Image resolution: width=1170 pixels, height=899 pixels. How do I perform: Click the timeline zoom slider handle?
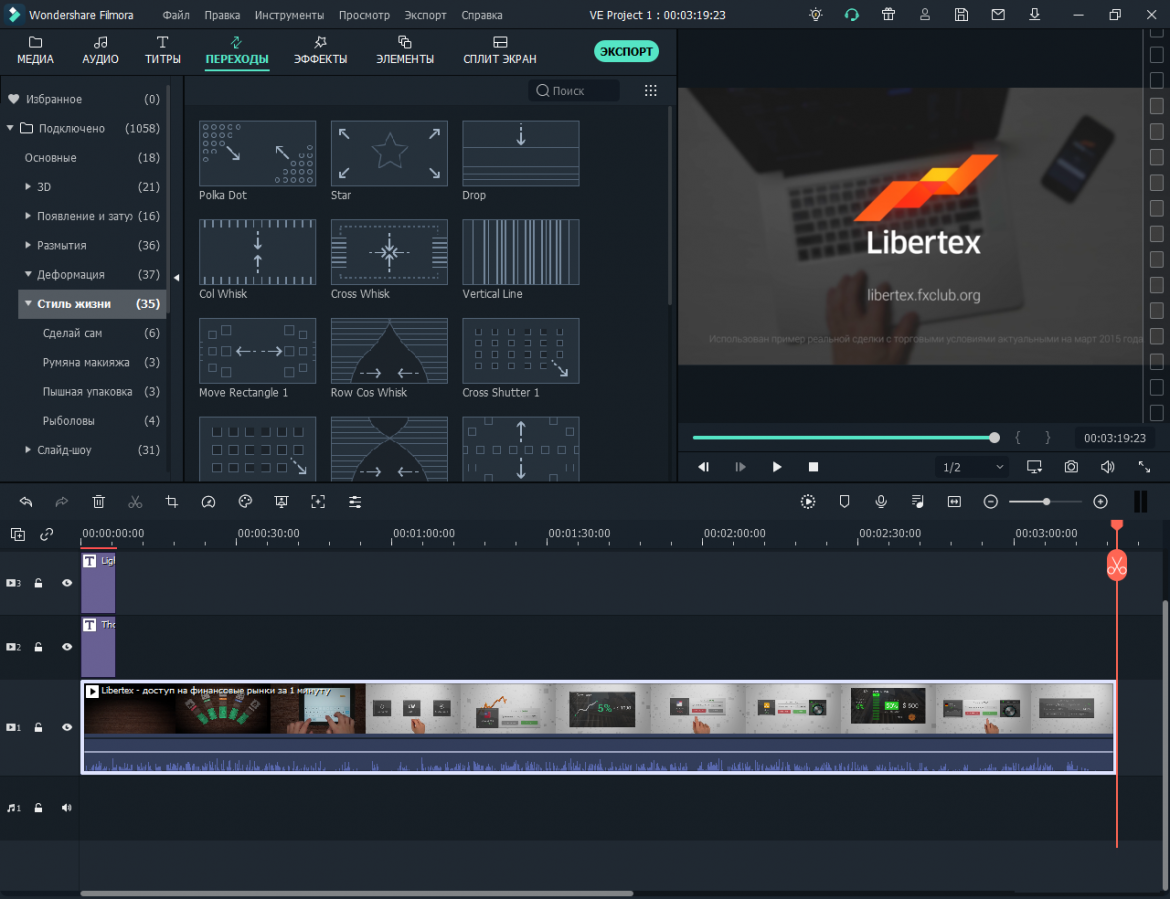(1046, 502)
